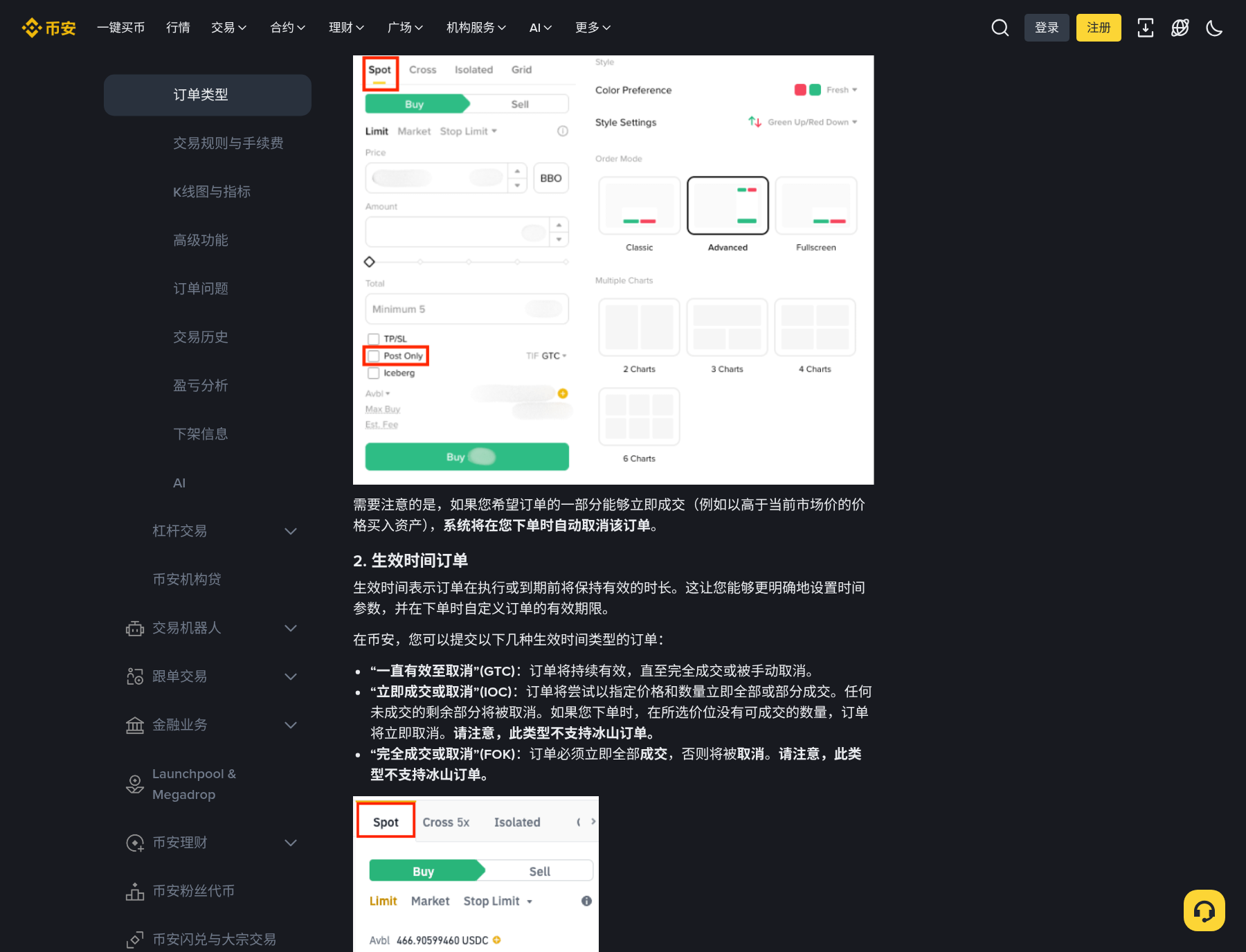Click the Launchpool & Megadrop icon
This screenshot has height=952, width=1246.
135,784
